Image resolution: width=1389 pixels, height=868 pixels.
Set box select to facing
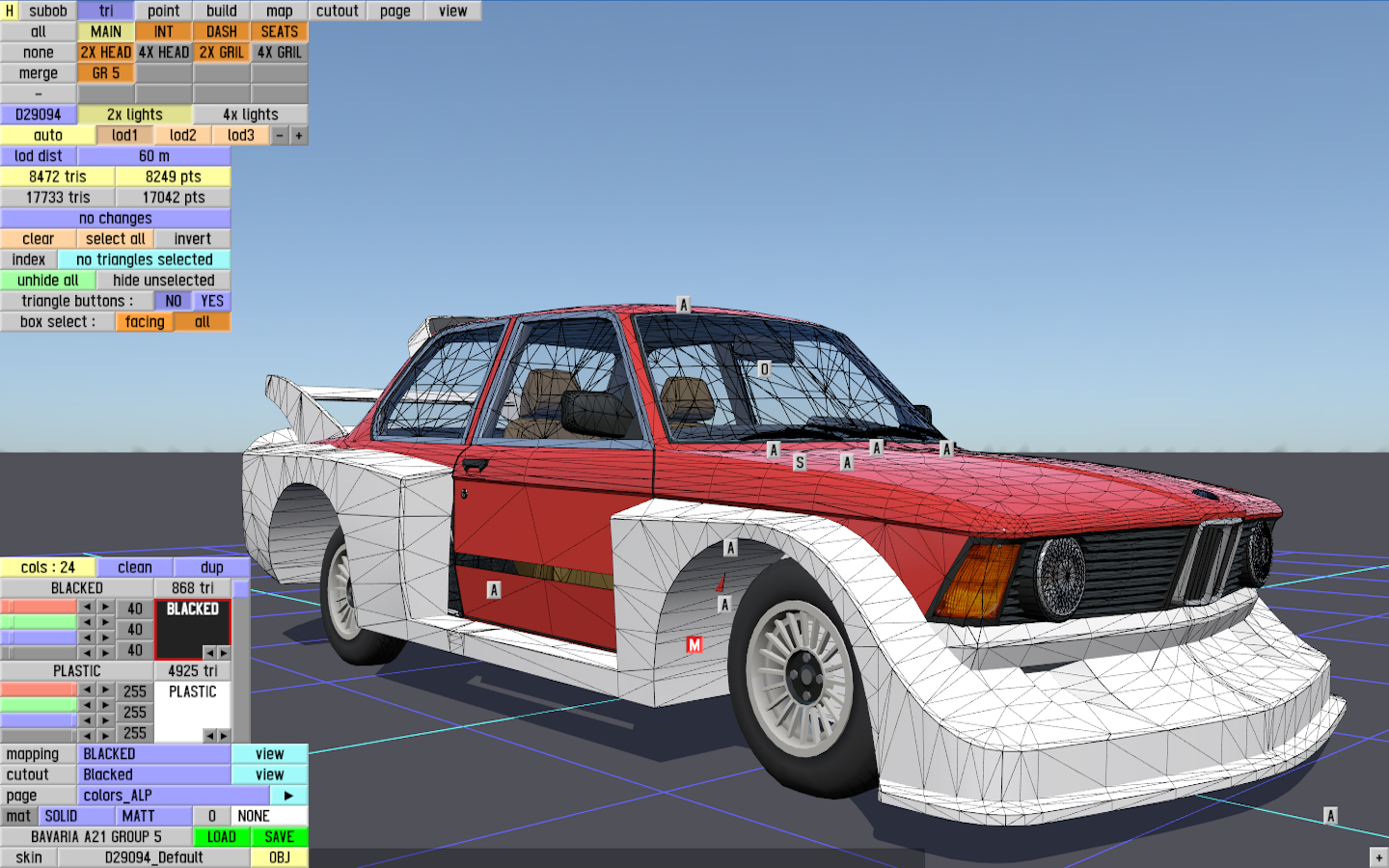pyautogui.click(x=145, y=322)
